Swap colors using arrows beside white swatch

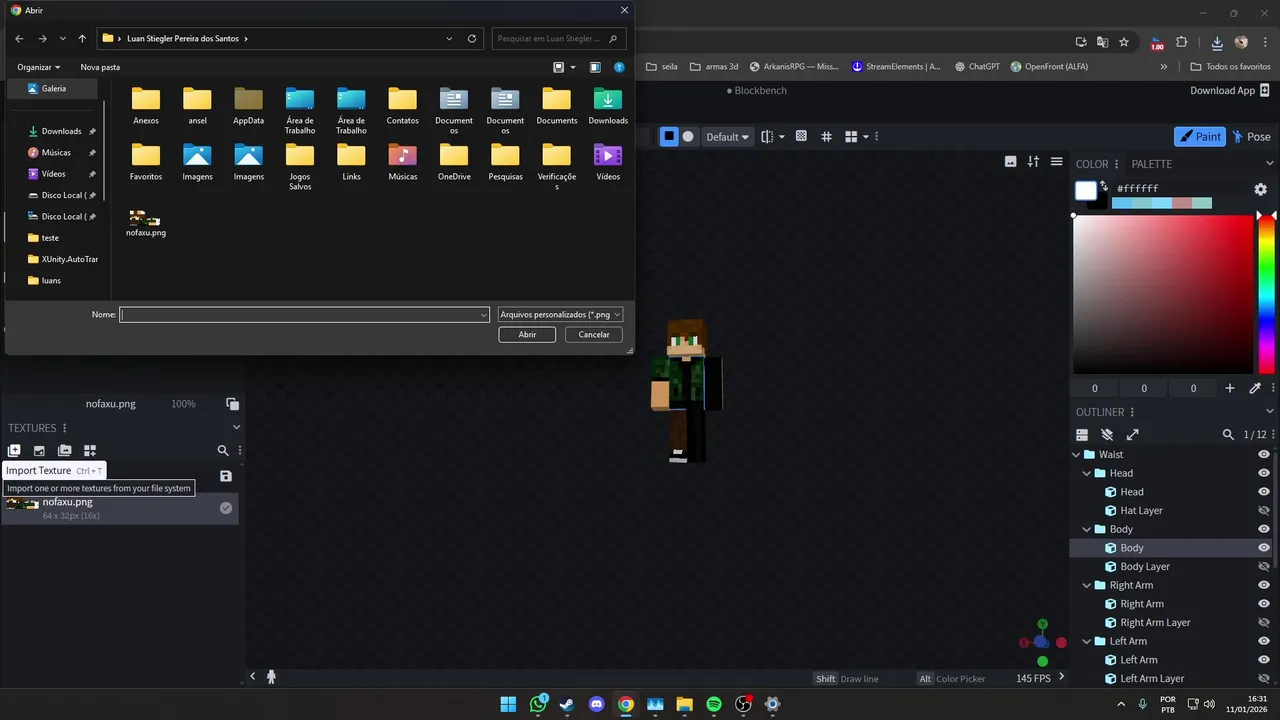tap(1104, 187)
